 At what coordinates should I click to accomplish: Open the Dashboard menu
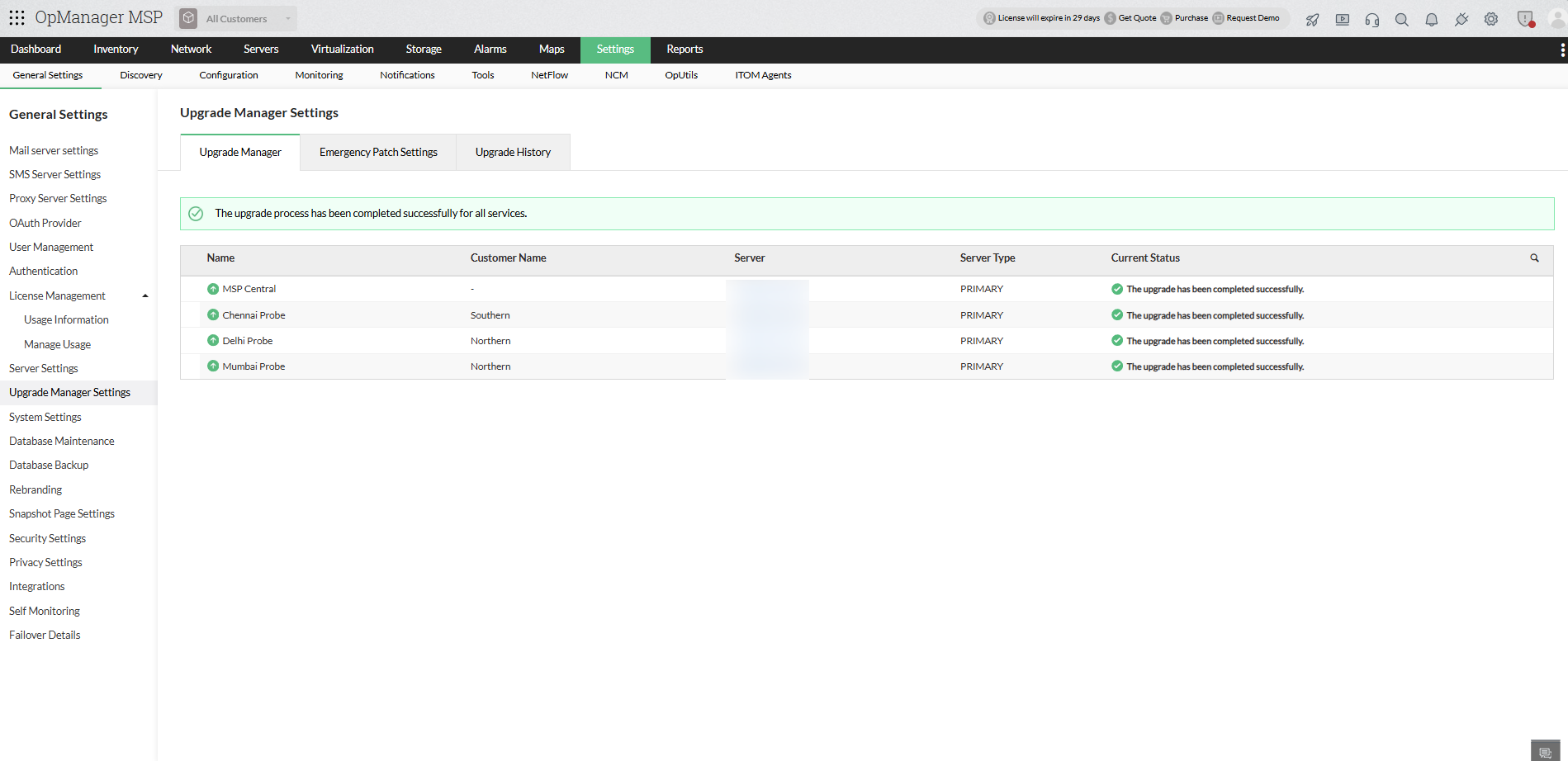coord(36,50)
